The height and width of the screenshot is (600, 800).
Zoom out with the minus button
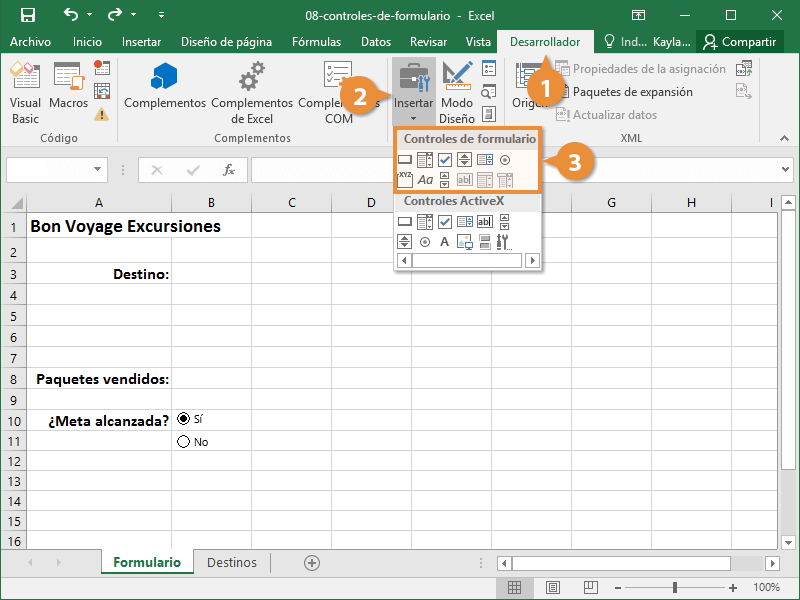click(x=618, y=588)
